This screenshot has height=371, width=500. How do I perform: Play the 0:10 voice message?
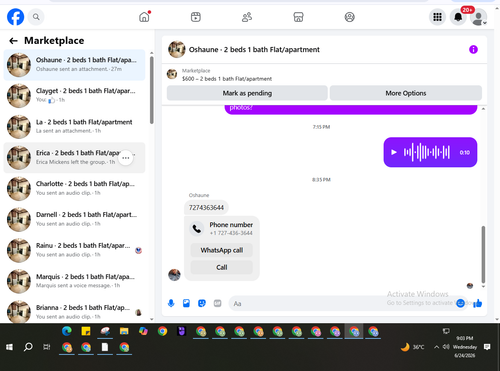click(394, 152)
